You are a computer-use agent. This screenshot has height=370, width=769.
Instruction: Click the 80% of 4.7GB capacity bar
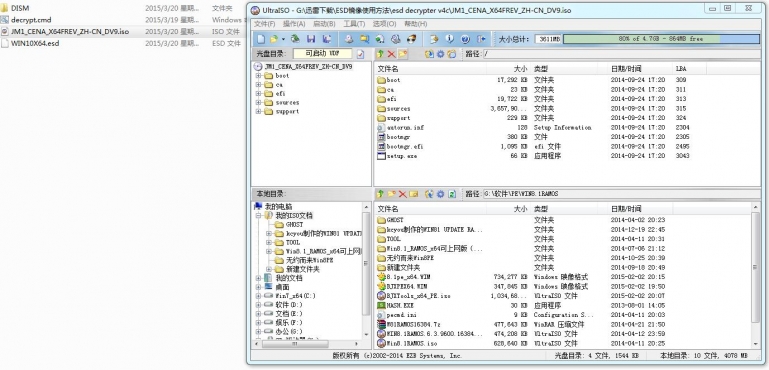click(x=661, y=39)
